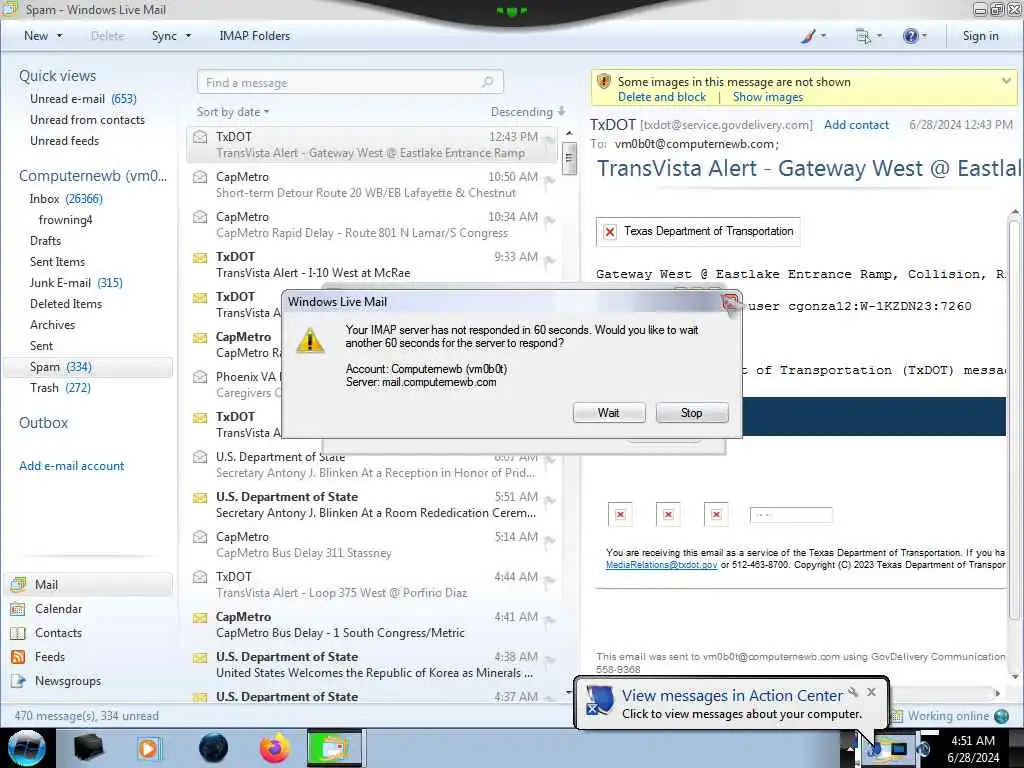This screenshot has height=768, width=1024.
Task: Collapse the images warning bar chevron
Action: (x=1006, y=81)
